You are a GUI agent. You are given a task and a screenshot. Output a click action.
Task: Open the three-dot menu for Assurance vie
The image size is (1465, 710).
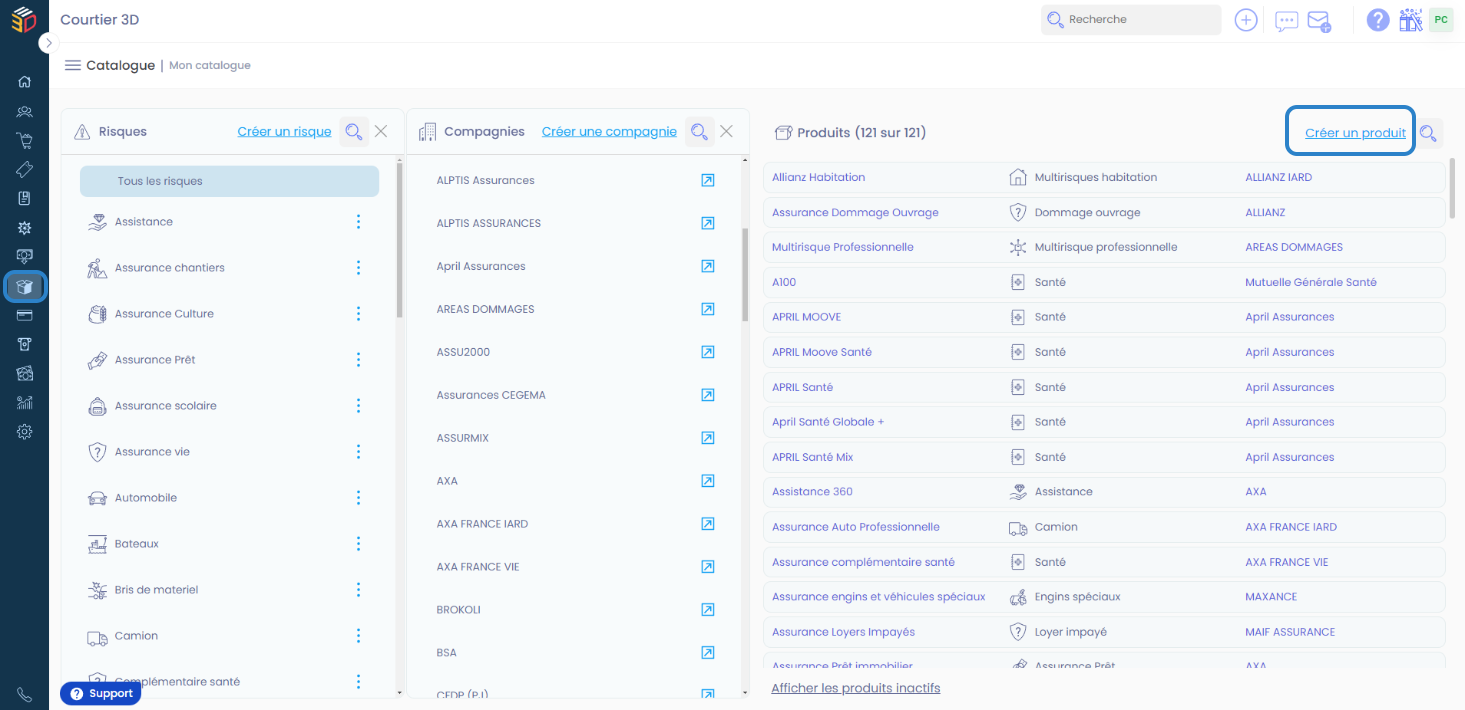[358, 452]
